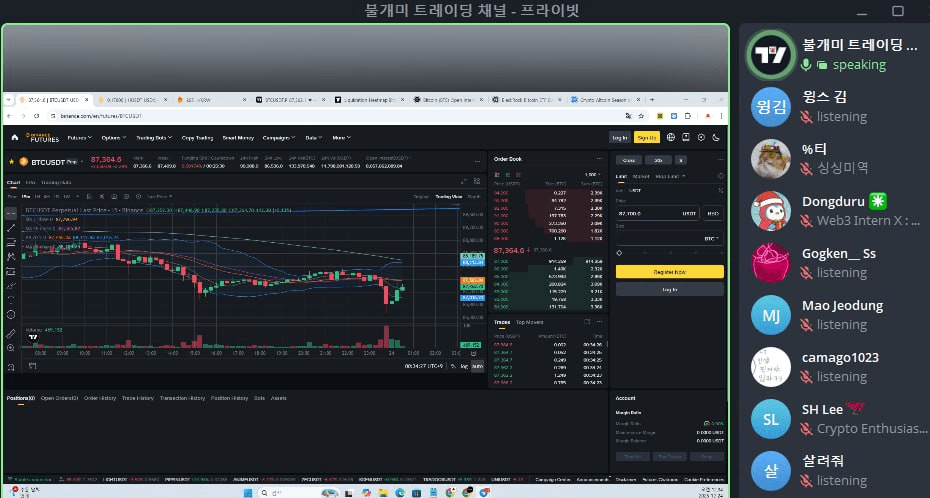Open Copy Trading in the navigation
Screen dimensions: 930x498
click(196, 138)
